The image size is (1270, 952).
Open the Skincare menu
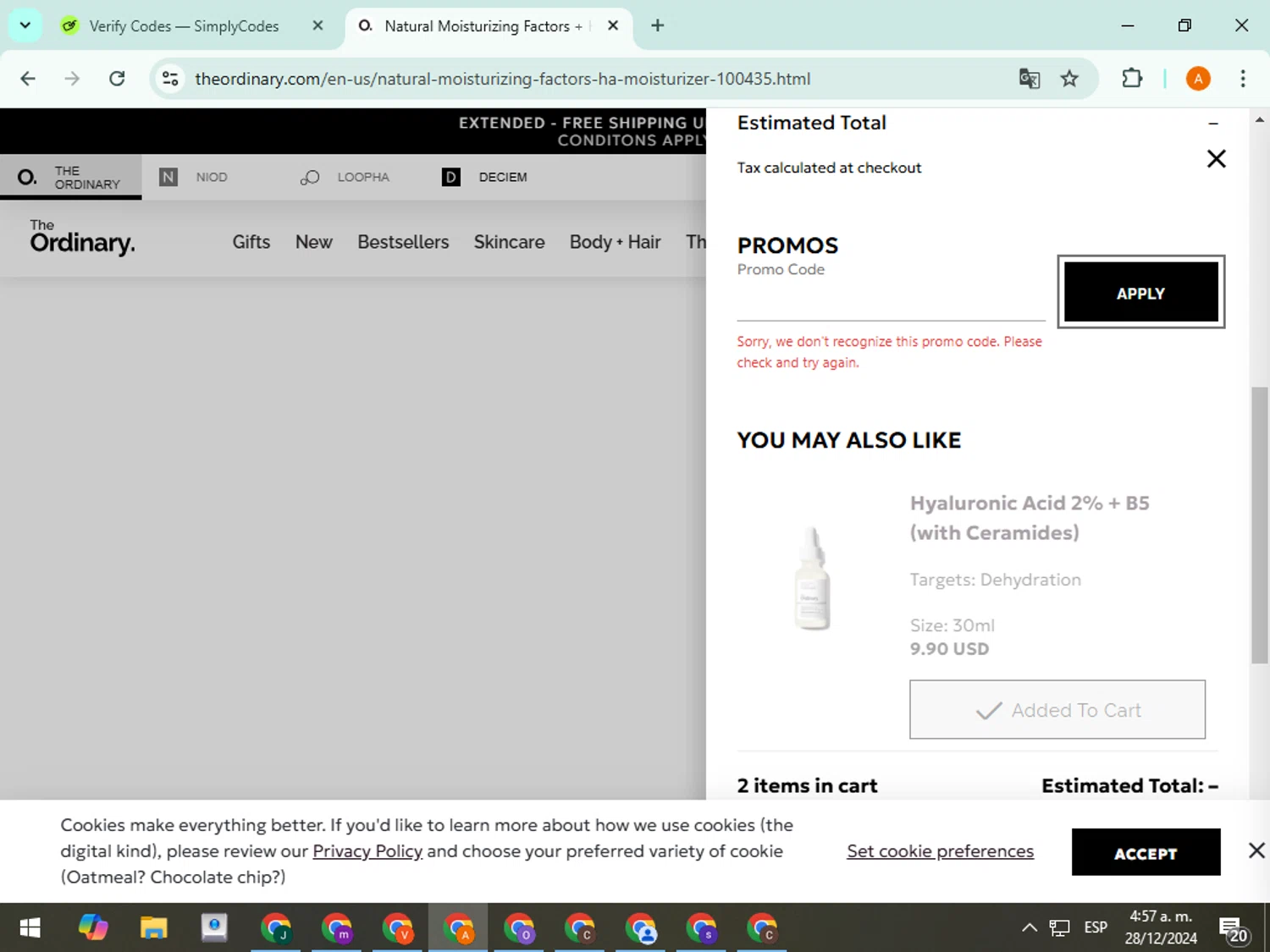[x=509, y=242]
